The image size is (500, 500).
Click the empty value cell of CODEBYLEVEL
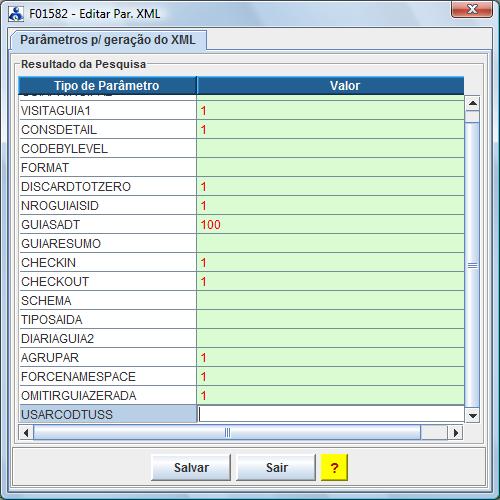pos(331,148)
